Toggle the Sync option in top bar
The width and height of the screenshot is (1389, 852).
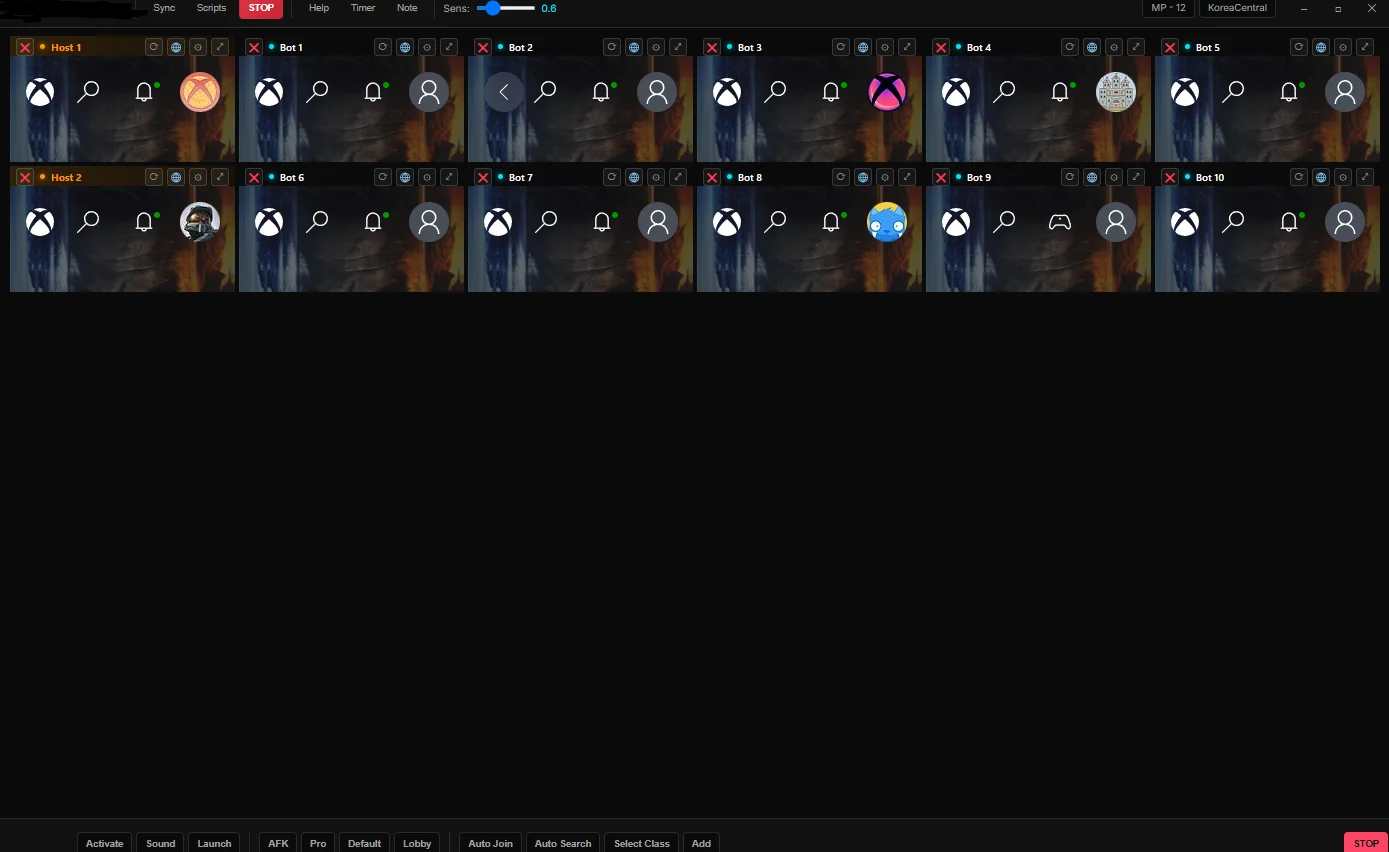[164, 8]
